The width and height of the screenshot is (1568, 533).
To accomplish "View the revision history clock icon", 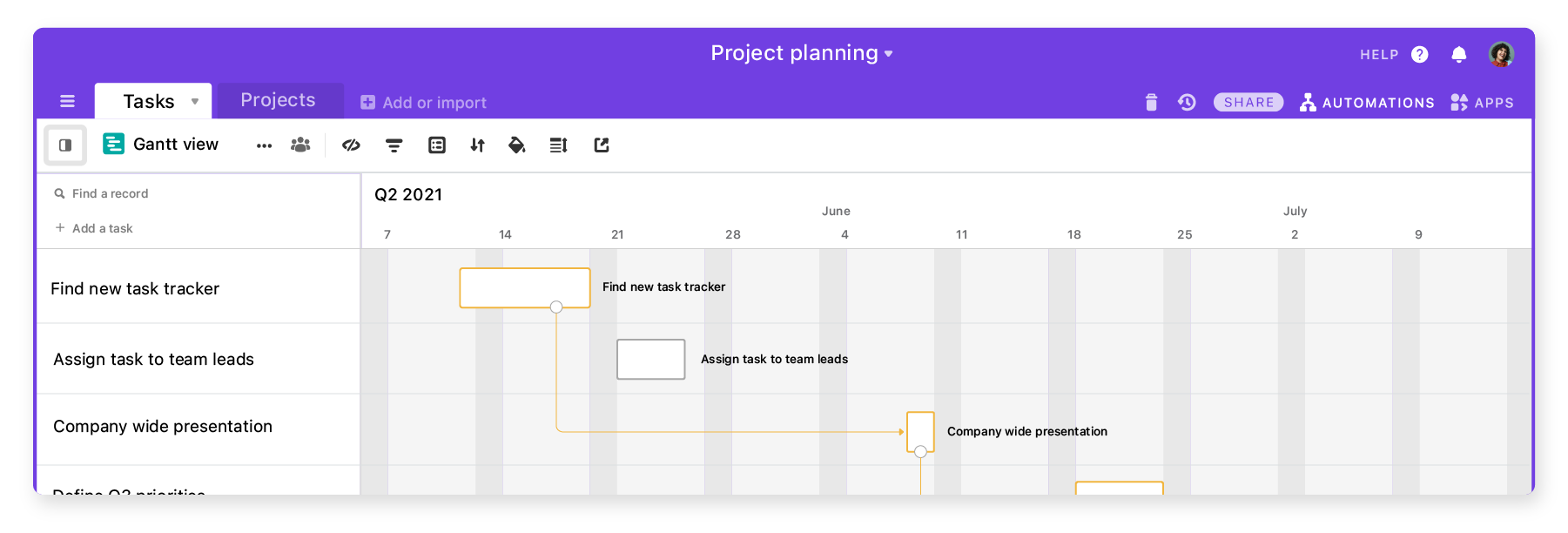I will coord(1187,102).
